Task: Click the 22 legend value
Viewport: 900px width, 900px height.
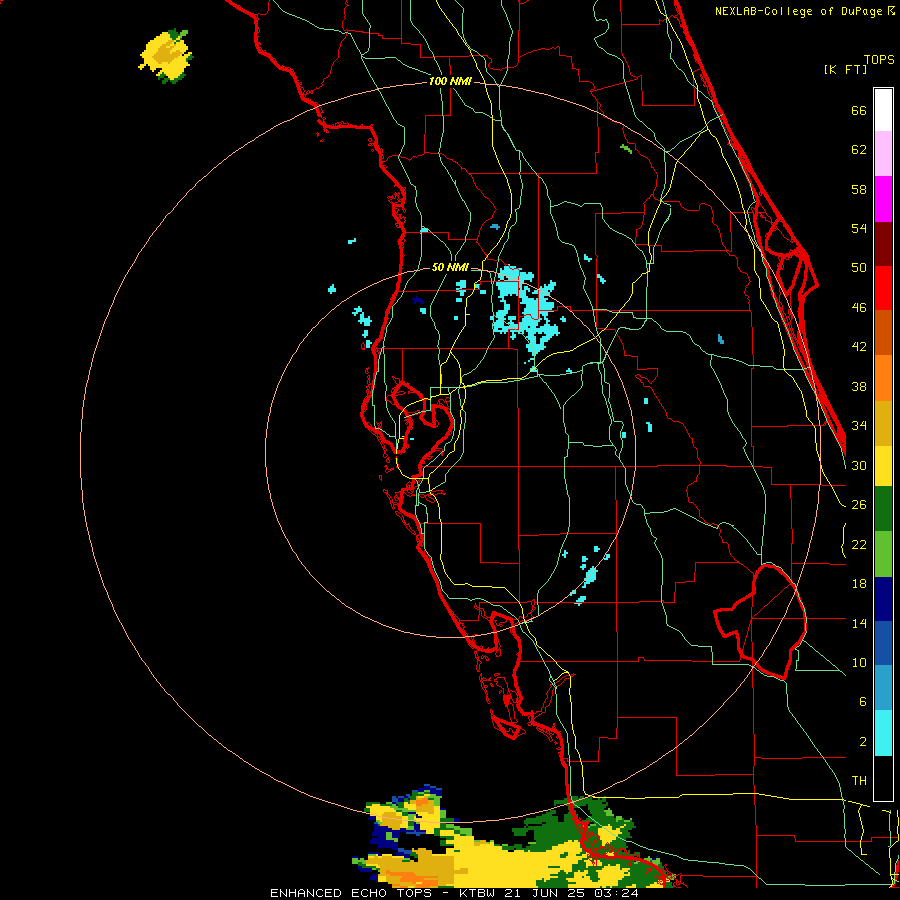Action: click(859, 544)
